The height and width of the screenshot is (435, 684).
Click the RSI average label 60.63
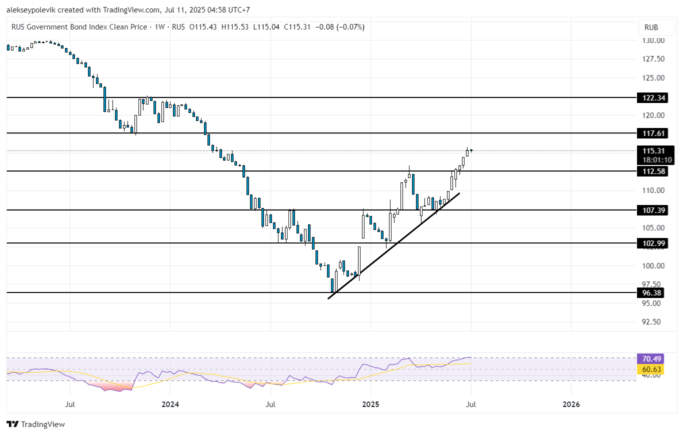[651, 370]
